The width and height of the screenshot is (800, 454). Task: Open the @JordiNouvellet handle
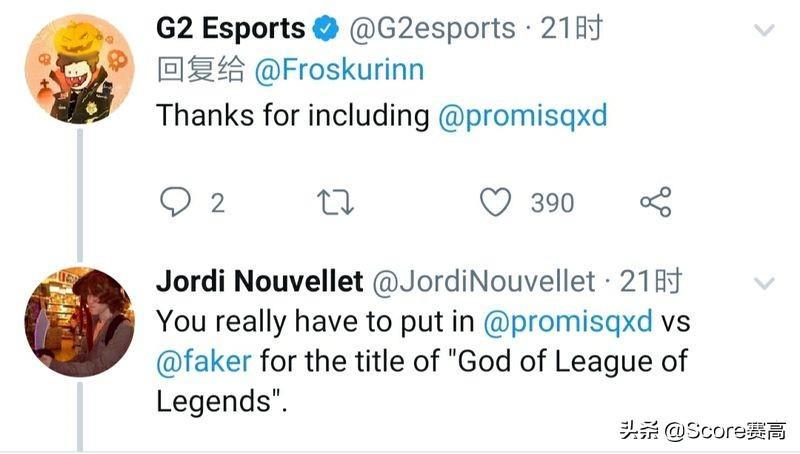click(484, 283)
